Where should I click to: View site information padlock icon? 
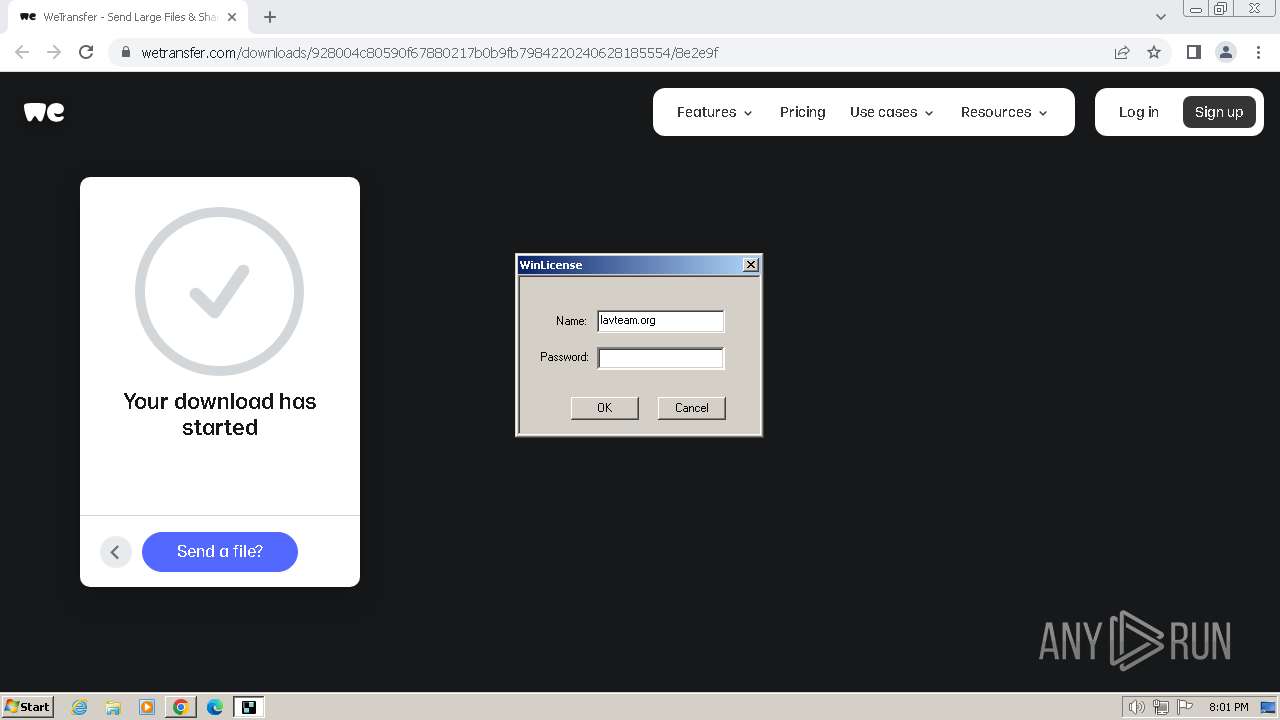tap(125, 52)
